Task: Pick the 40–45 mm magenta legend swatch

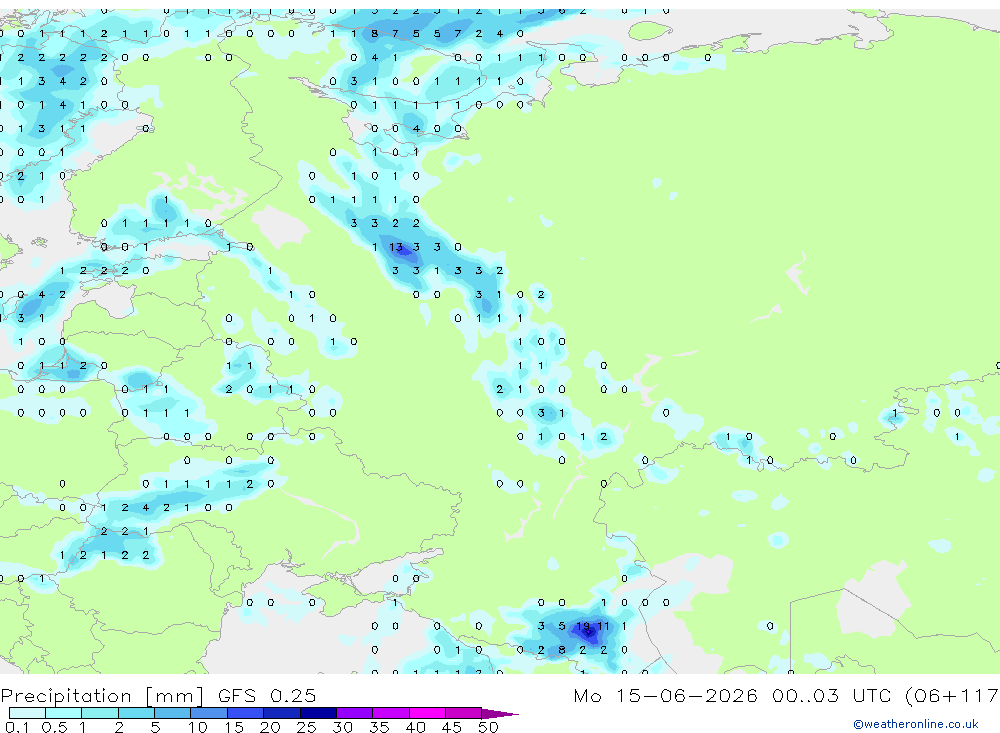Action: 427,713
